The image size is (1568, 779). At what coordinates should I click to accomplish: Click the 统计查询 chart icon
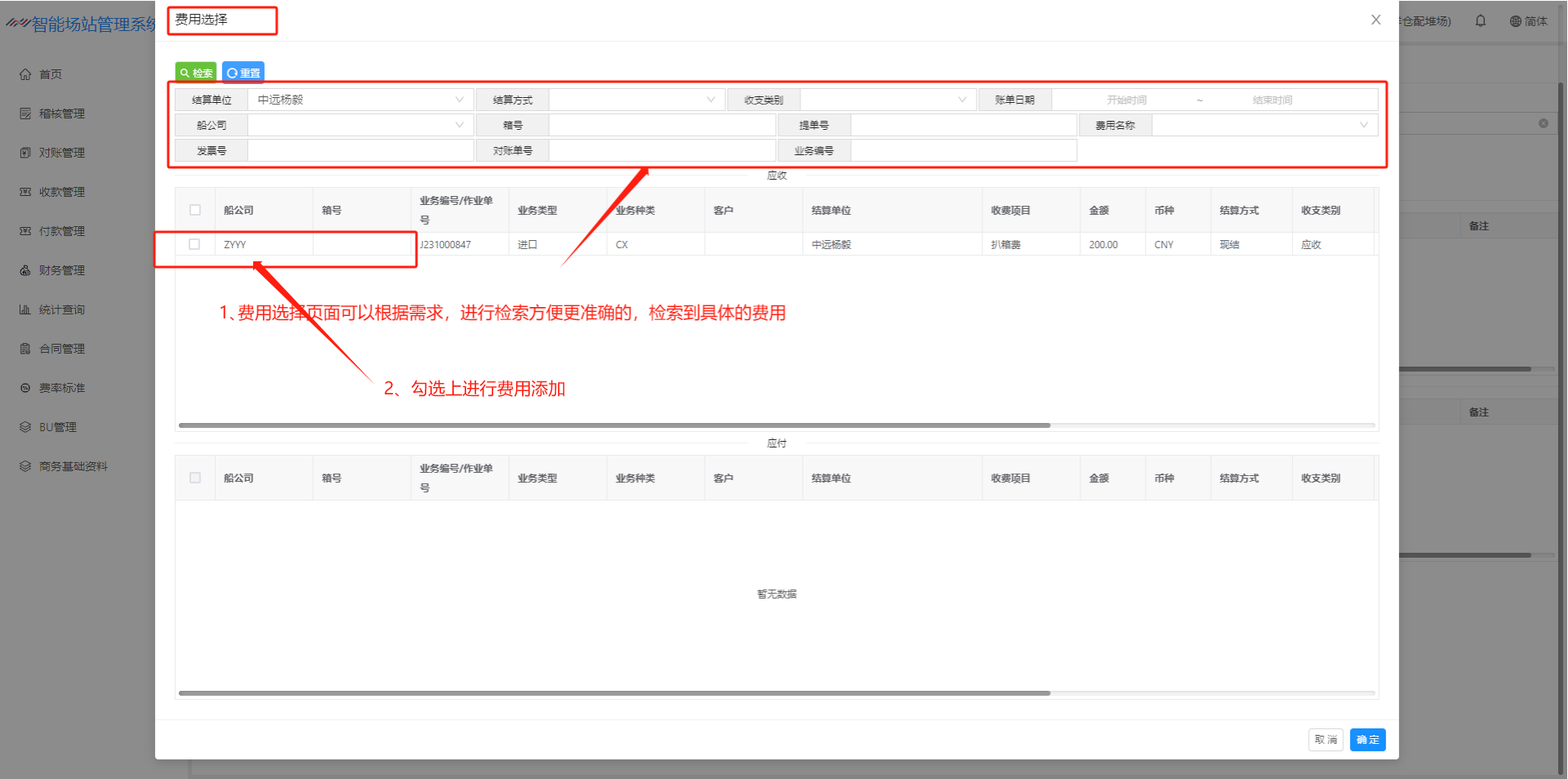(x=25, y=309)
